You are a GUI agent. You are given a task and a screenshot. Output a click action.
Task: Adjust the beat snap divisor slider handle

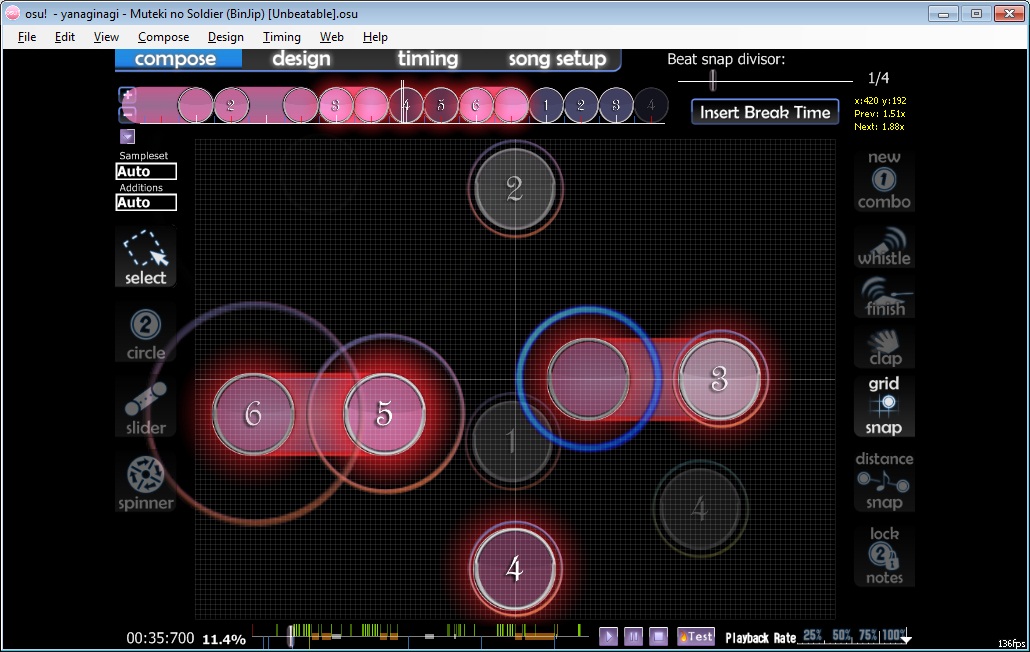[713, 80]
